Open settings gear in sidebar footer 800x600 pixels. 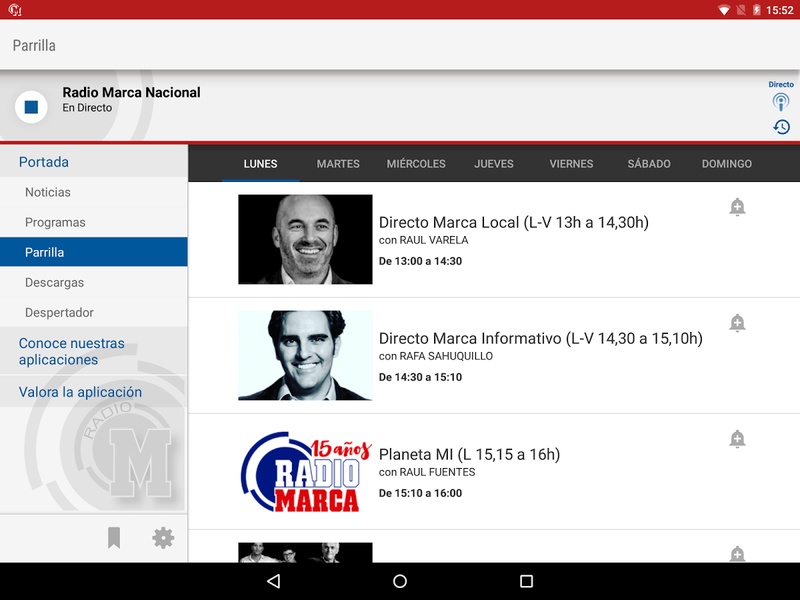[x=163, y=538]
